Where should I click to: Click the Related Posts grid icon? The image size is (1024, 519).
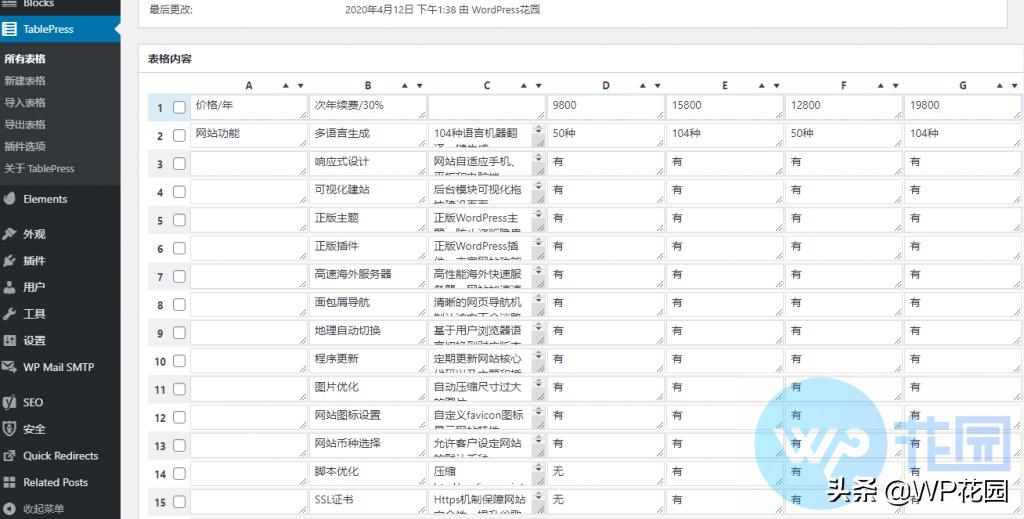(9, 482)
